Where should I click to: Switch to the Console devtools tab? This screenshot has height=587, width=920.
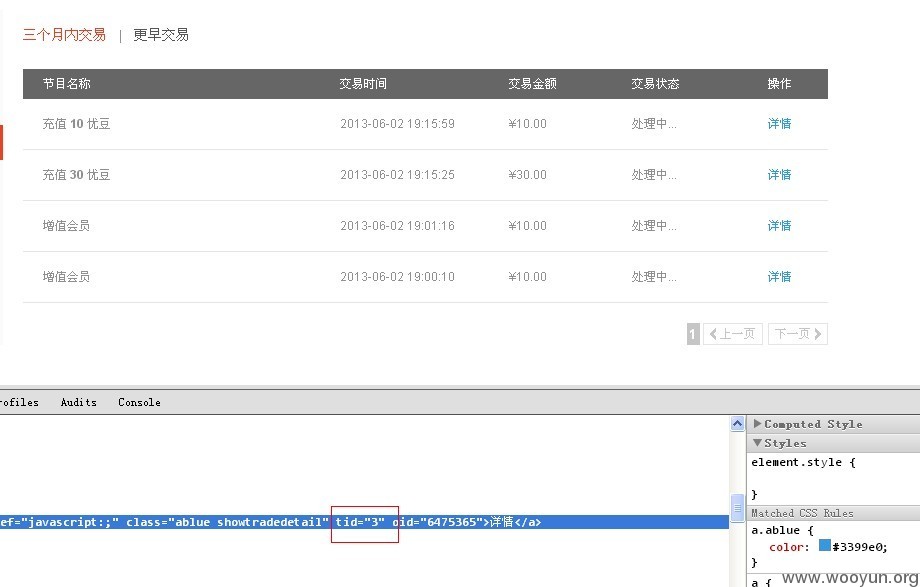[x=139, y=402]
